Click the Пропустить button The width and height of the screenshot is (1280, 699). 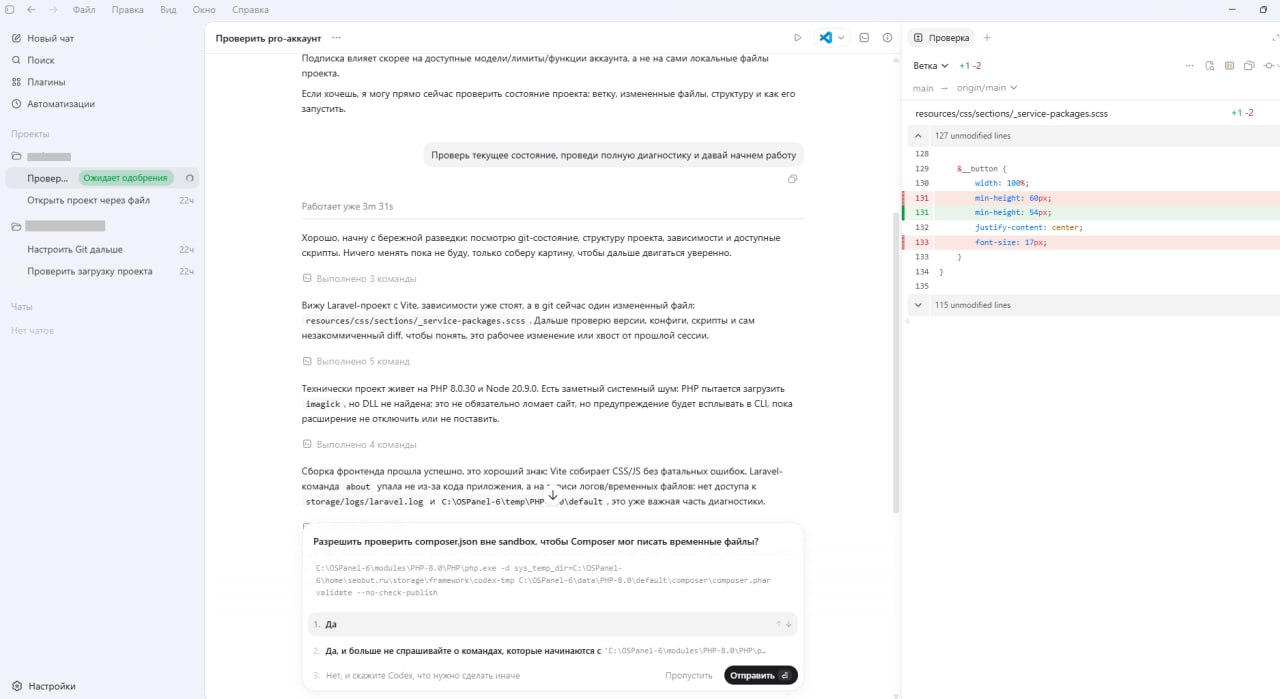click(x=689, y=676)
